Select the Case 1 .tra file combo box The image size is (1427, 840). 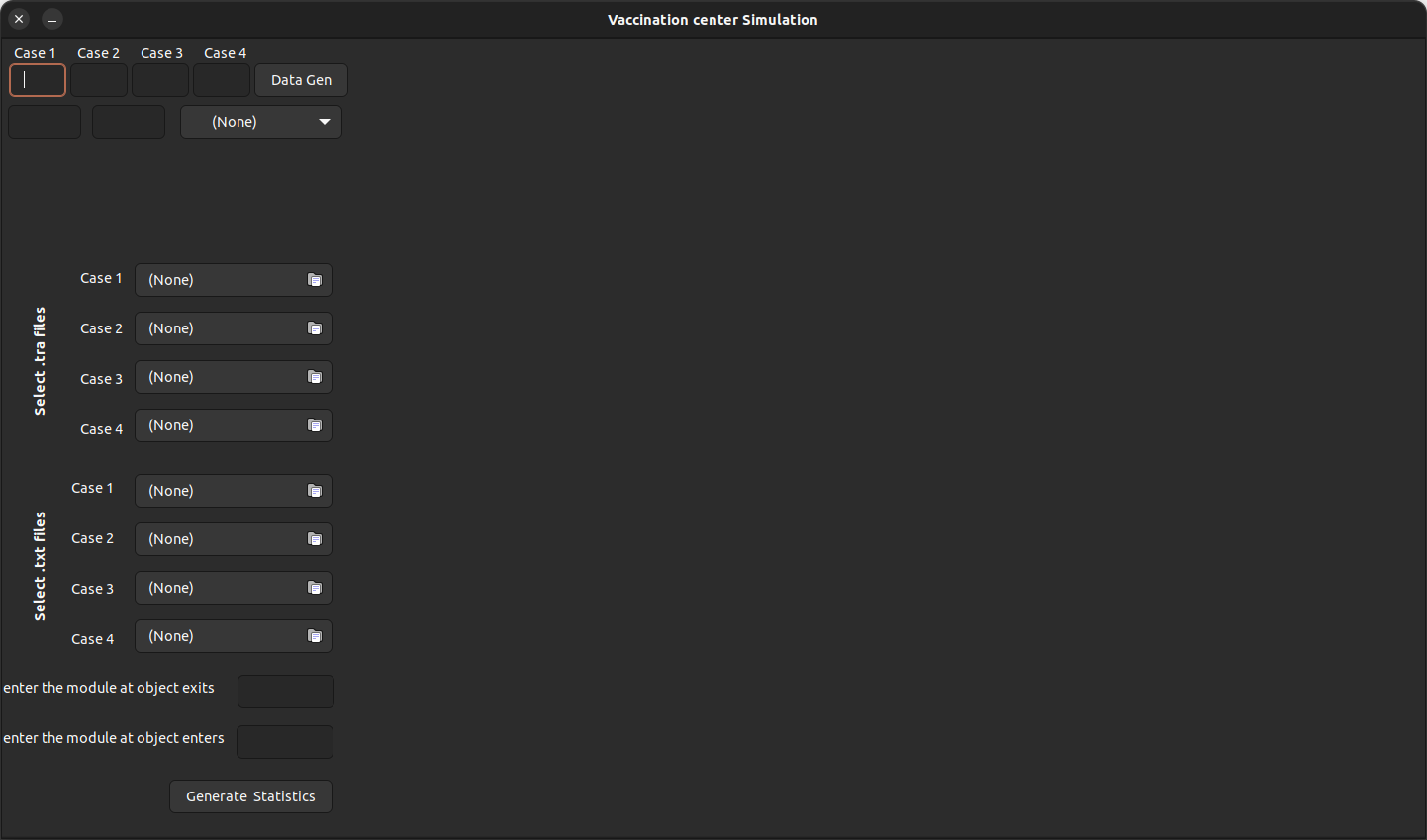(x=218, y=279)
